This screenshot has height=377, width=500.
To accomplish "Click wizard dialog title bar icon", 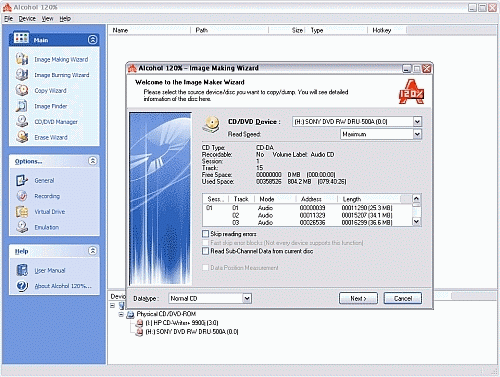I will (x=132, y=68).
